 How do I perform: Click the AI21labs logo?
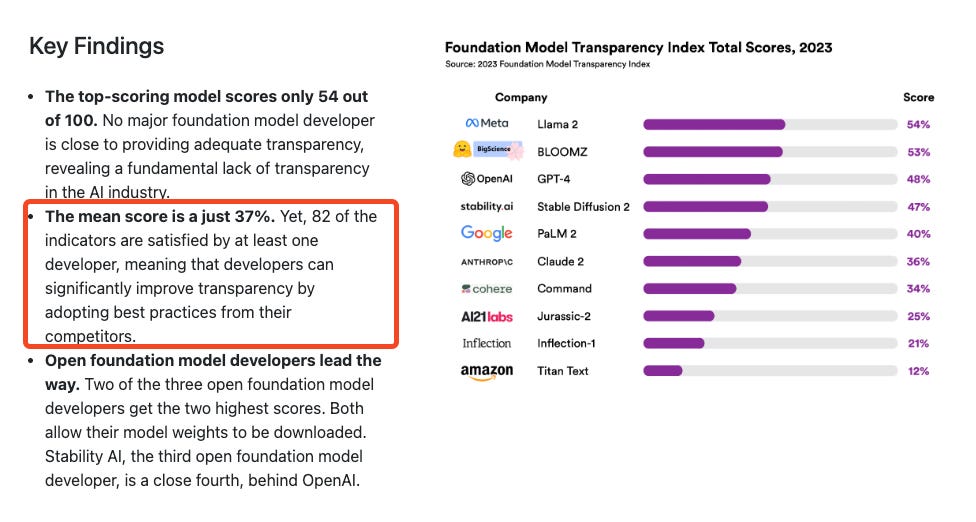click(x=486, y=316)
